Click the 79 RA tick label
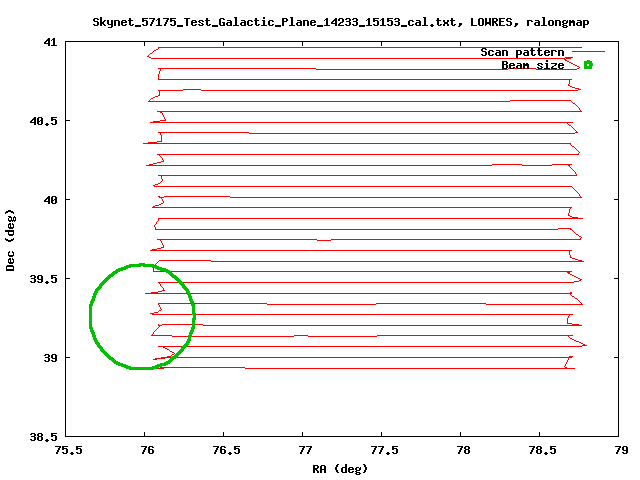This screenshot has width=640, height=480. coord(621,450)
